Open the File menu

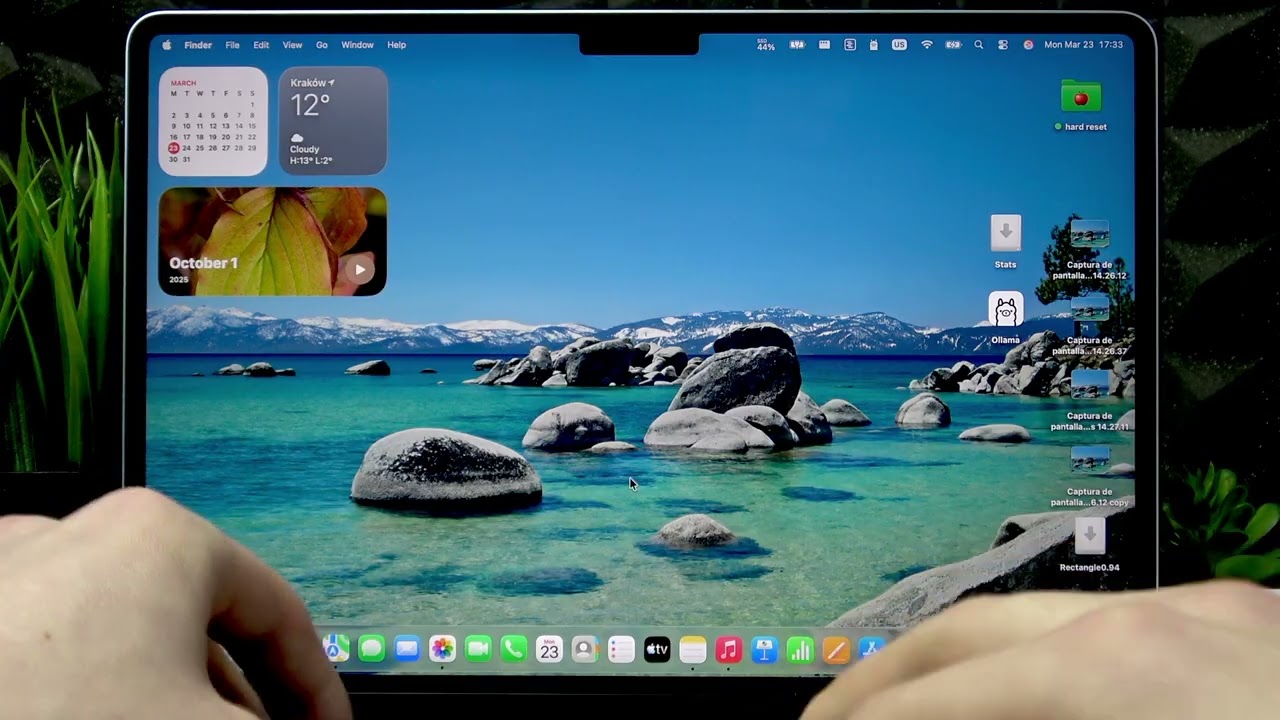pos(232,45)
